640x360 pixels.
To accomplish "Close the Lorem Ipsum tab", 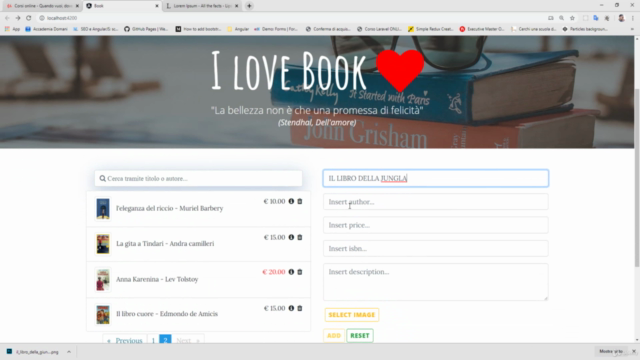I will tap(236, 6).
